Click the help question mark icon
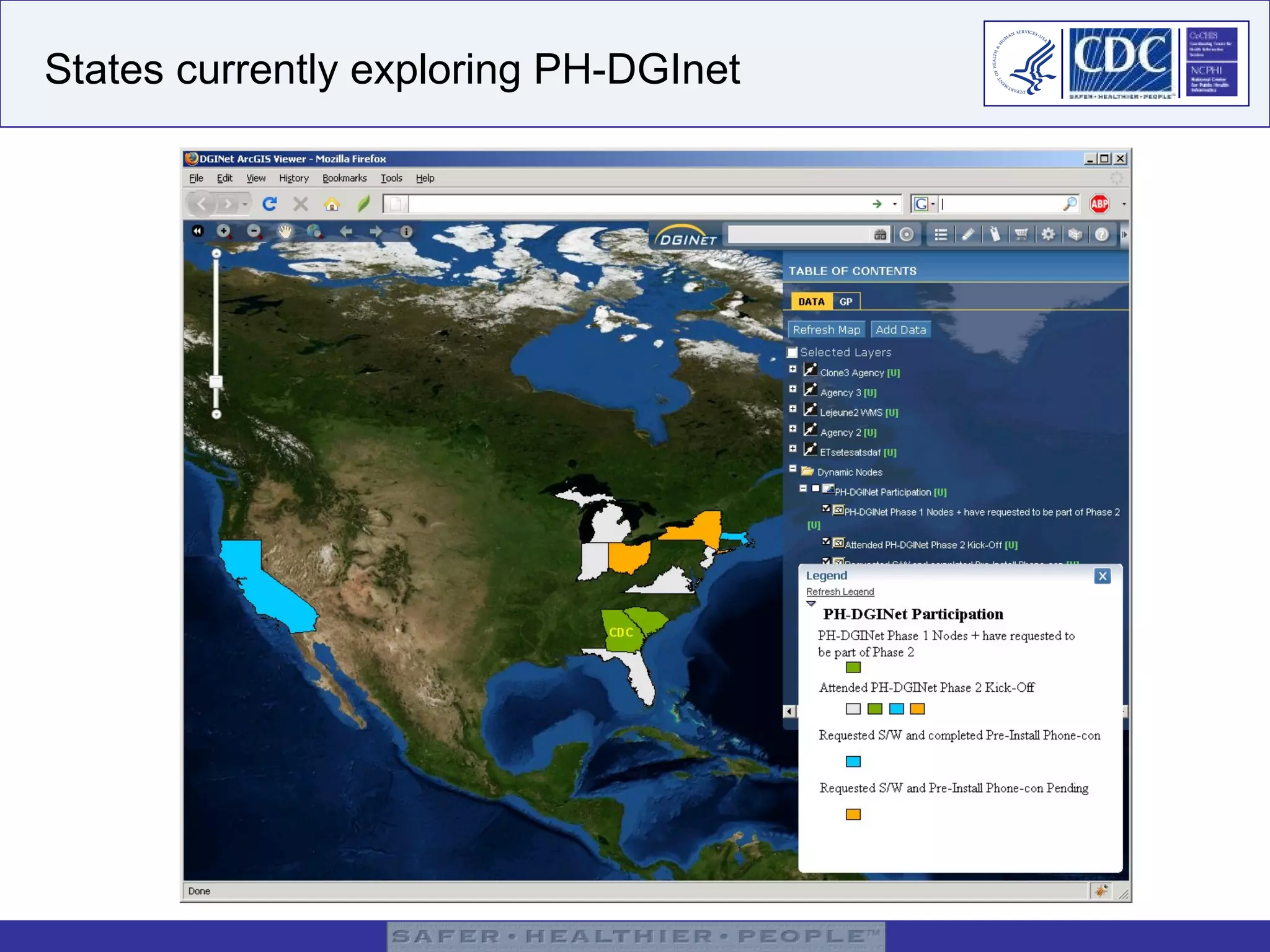The width and height of the screenshot is (1270, 952). coord(1102,234)
